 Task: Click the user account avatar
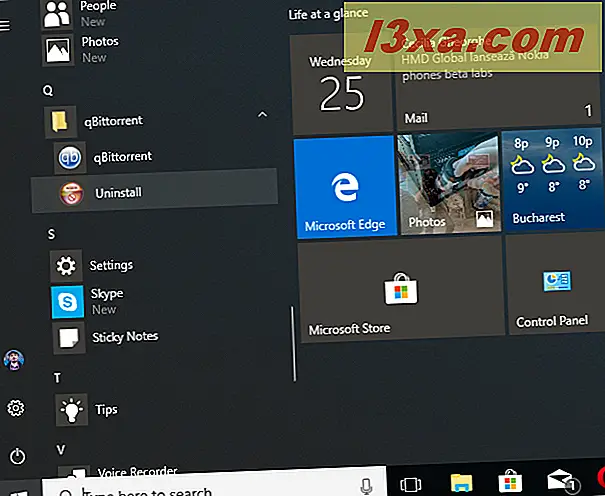(x=14, y=360)
